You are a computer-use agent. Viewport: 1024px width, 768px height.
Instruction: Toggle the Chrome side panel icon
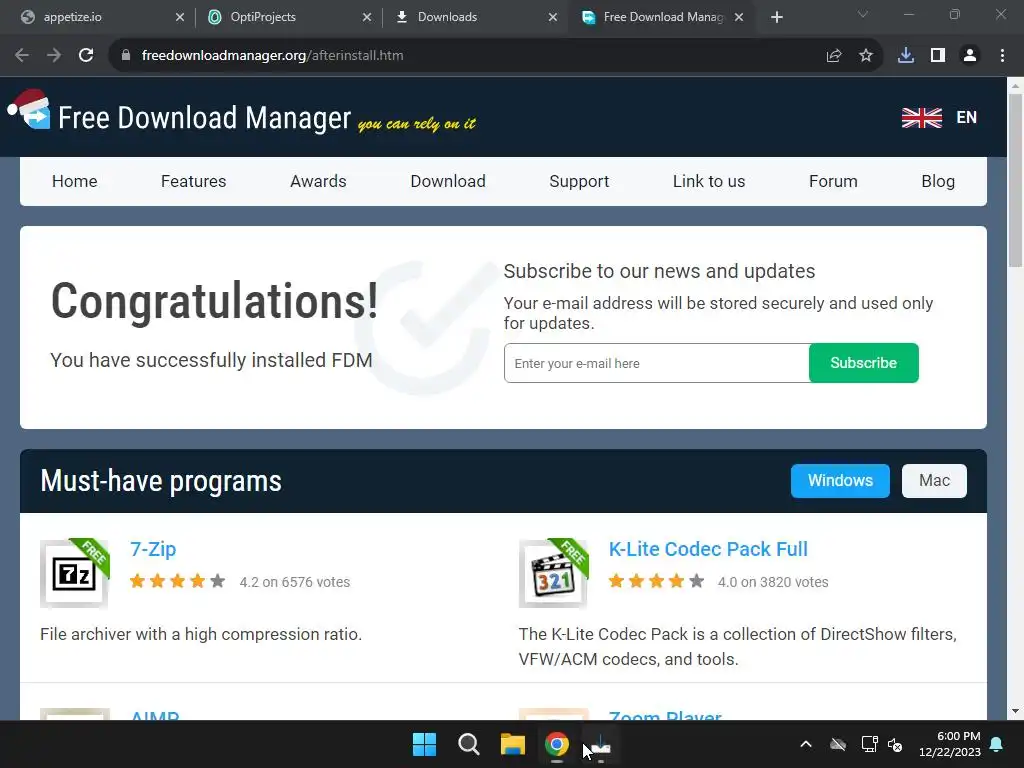pos(938,56)
